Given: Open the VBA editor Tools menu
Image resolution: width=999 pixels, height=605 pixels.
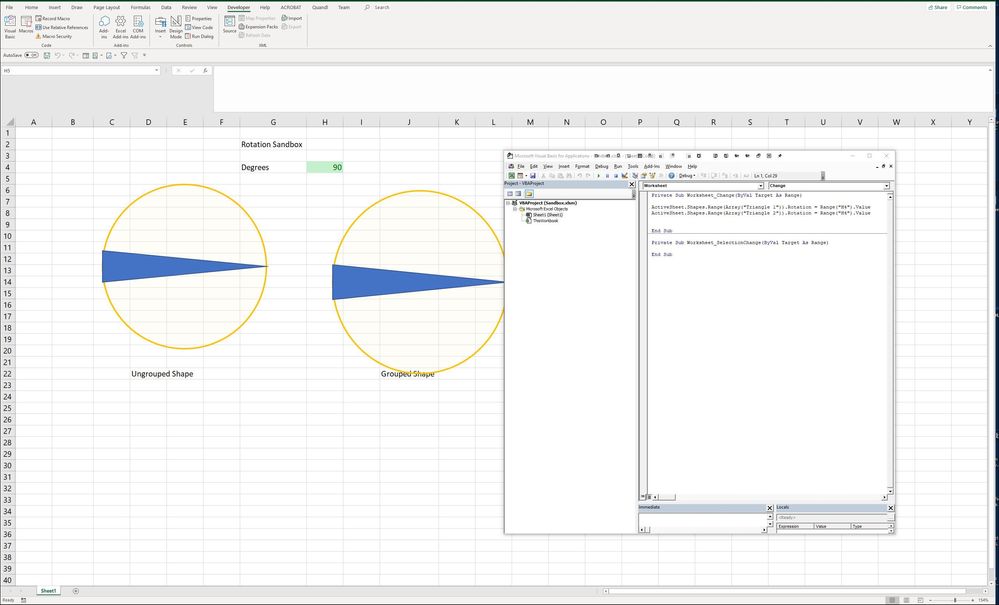Looking at the screenshot, I should tap(633, 166).
